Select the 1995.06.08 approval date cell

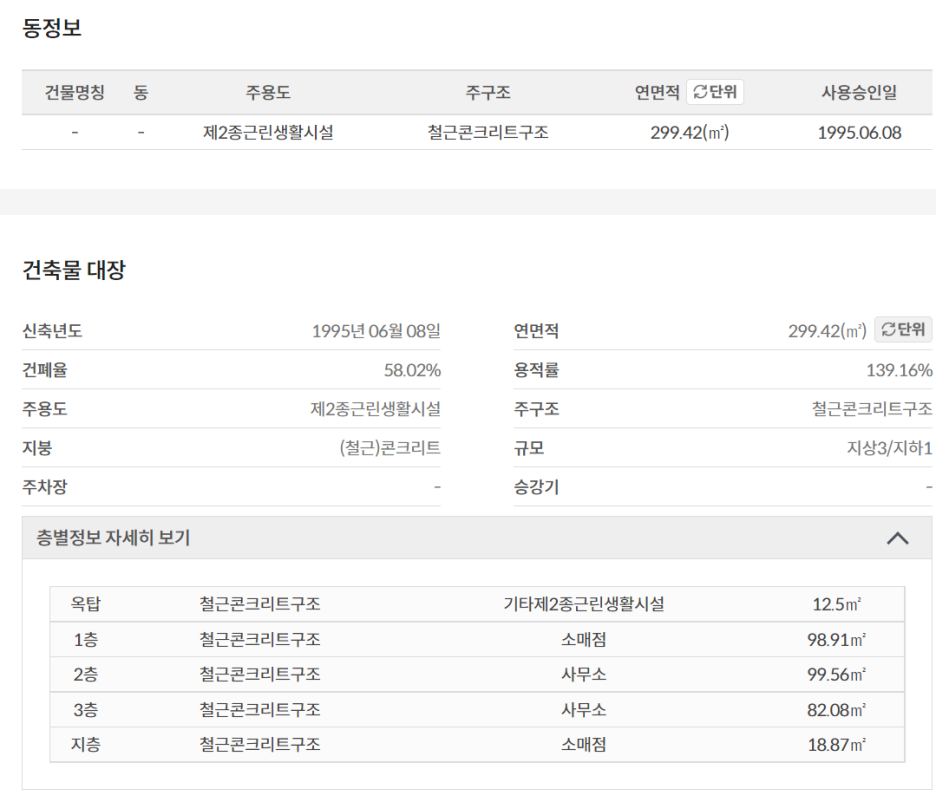coord(859,132)
